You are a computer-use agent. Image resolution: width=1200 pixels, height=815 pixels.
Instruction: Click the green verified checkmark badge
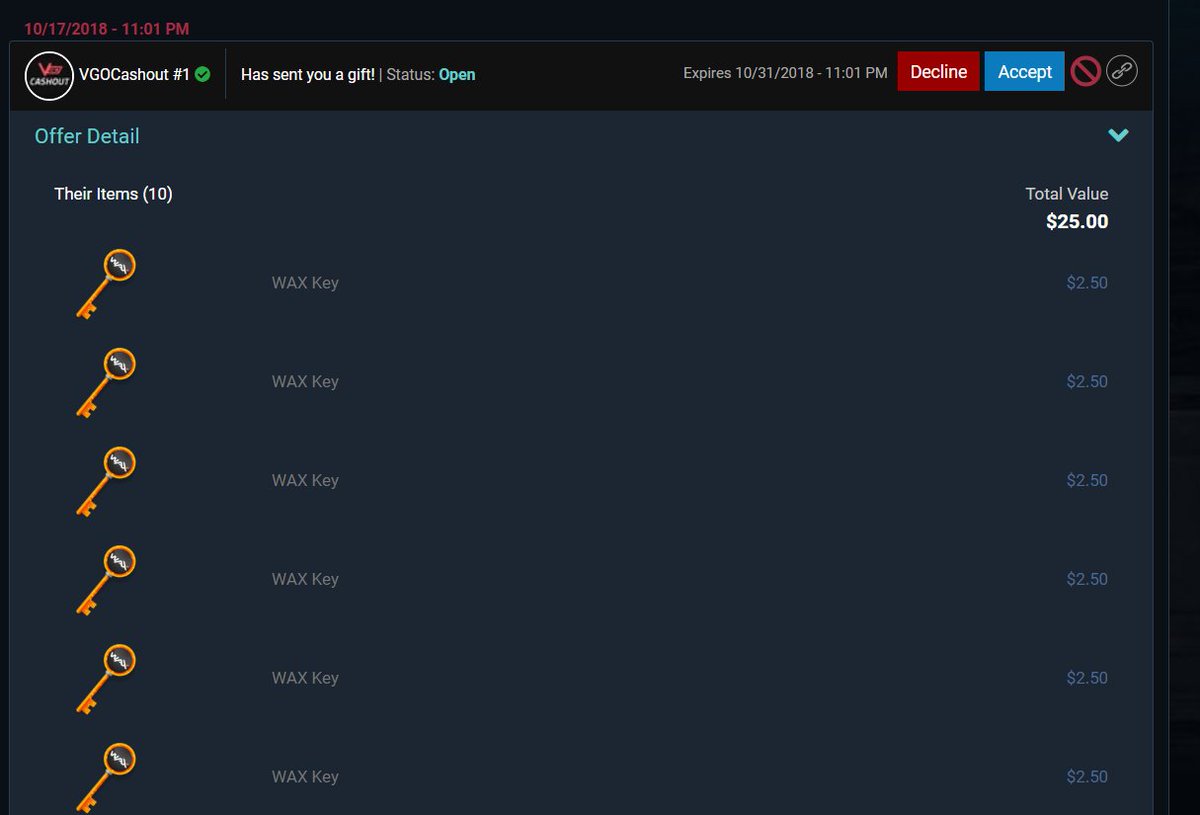coord(203,74)
